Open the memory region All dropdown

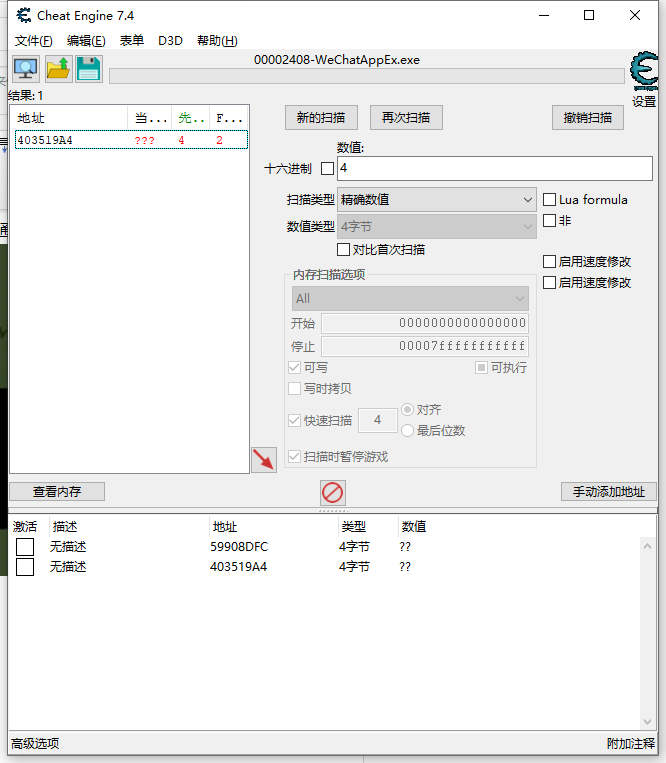pyautogui.click(x=410, y=299)
